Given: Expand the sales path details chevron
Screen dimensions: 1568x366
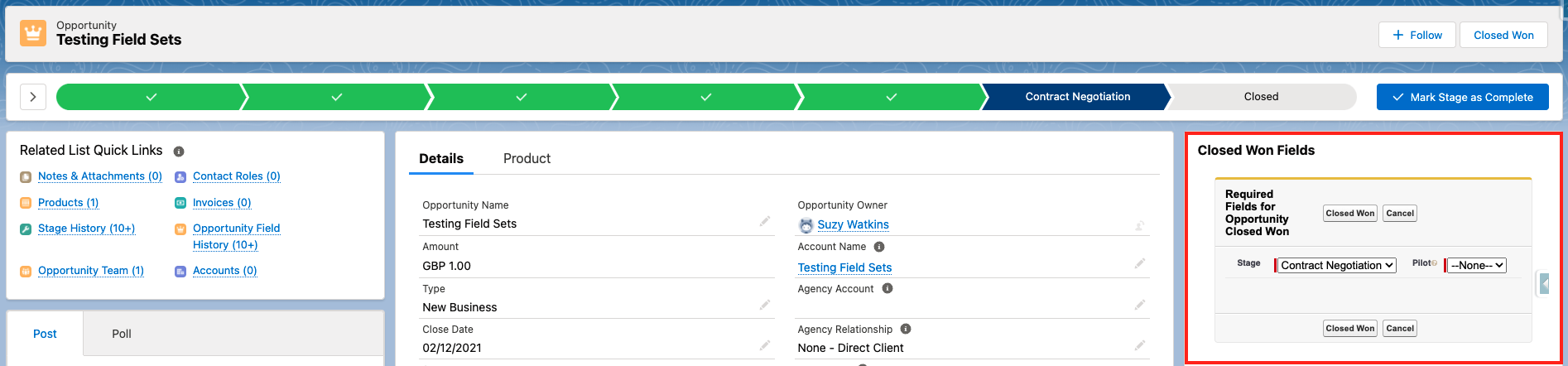Looking at the screenshot, I should tap(33, 97).
